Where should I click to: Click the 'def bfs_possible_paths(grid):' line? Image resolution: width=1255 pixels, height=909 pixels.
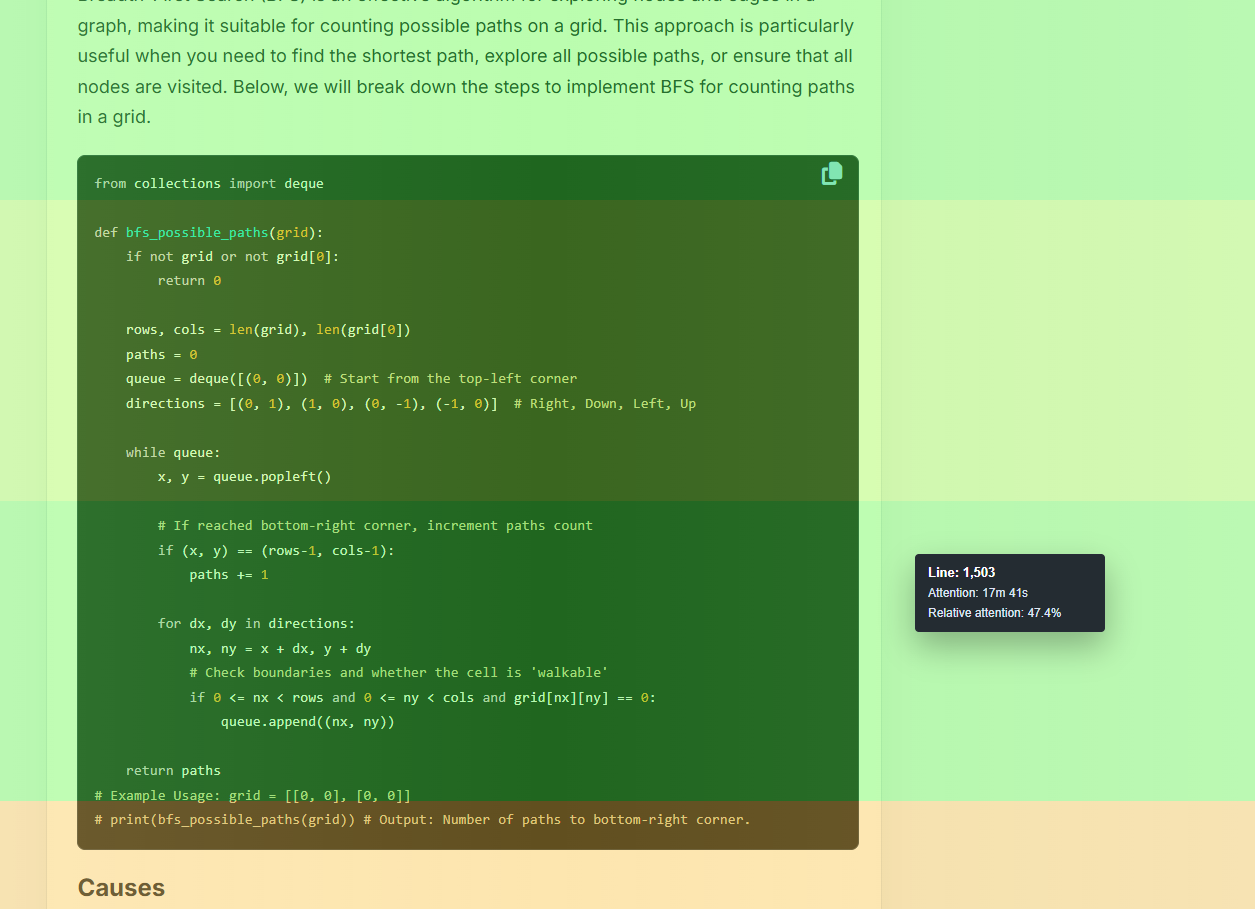(x=209, y=232)
